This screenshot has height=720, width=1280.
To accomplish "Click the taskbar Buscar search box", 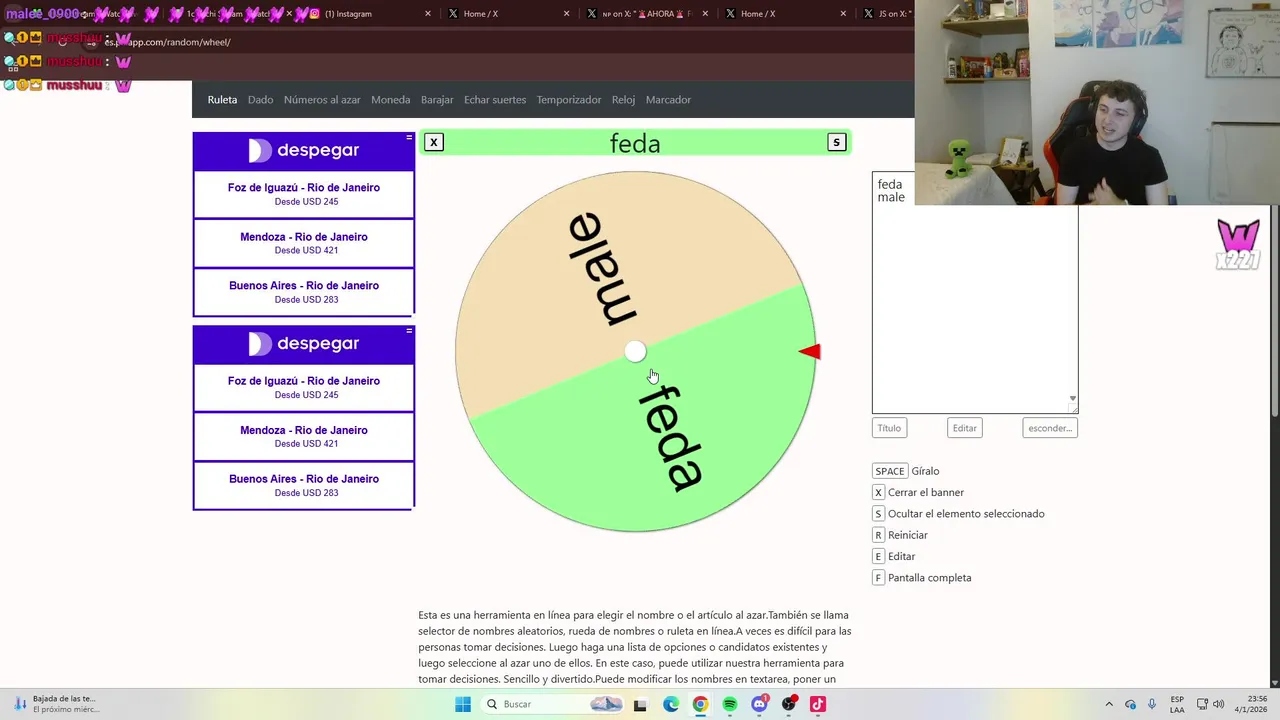I will pyautogui.click(x=553, y=704).
